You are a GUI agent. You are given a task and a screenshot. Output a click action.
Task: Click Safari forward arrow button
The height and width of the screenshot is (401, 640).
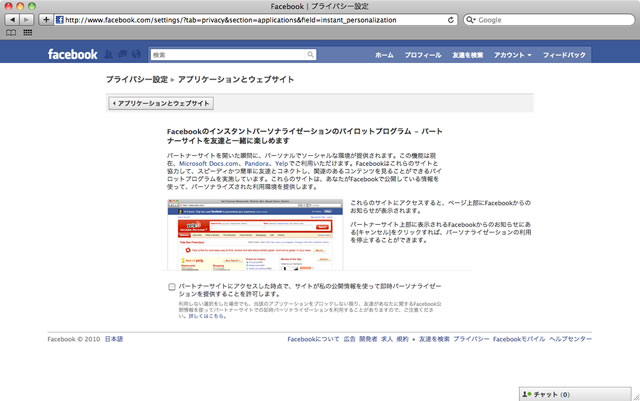[26, 20]
